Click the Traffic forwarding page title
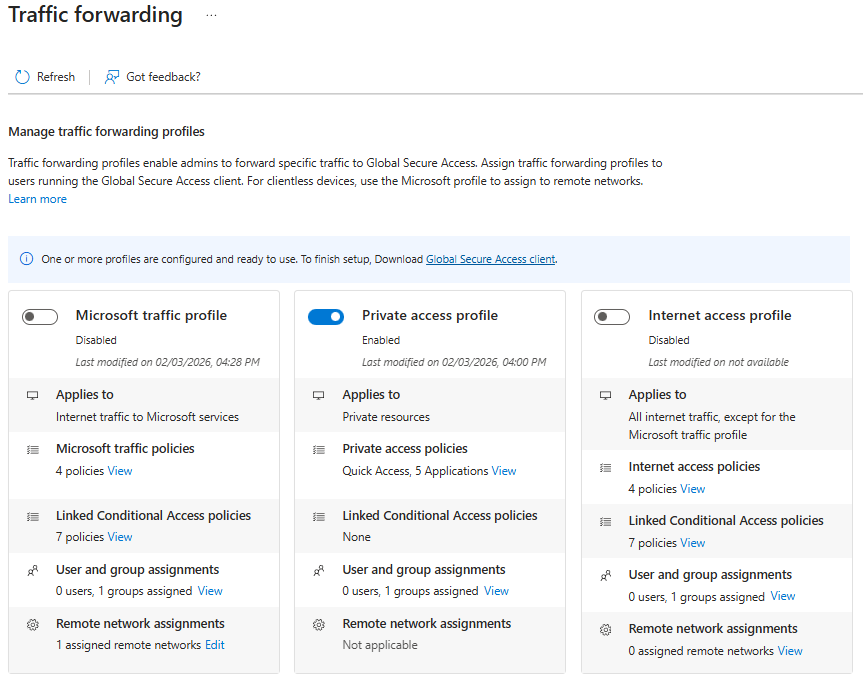 pyautogui.click(x=95, y=15)
